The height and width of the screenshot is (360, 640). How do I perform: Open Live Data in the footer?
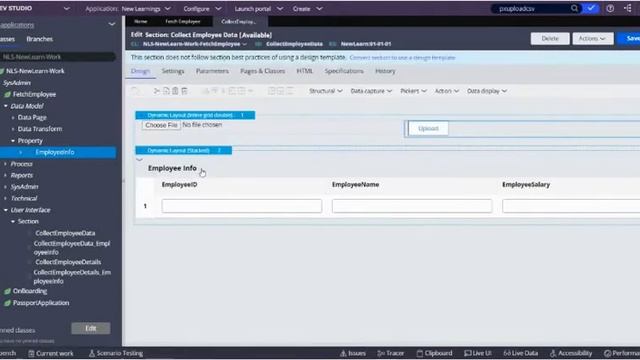[x=521, y=353]
